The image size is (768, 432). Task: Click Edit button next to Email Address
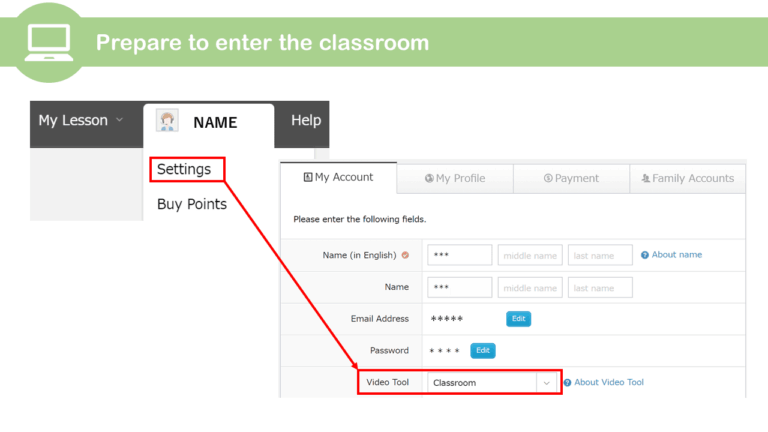pos(518,319)
